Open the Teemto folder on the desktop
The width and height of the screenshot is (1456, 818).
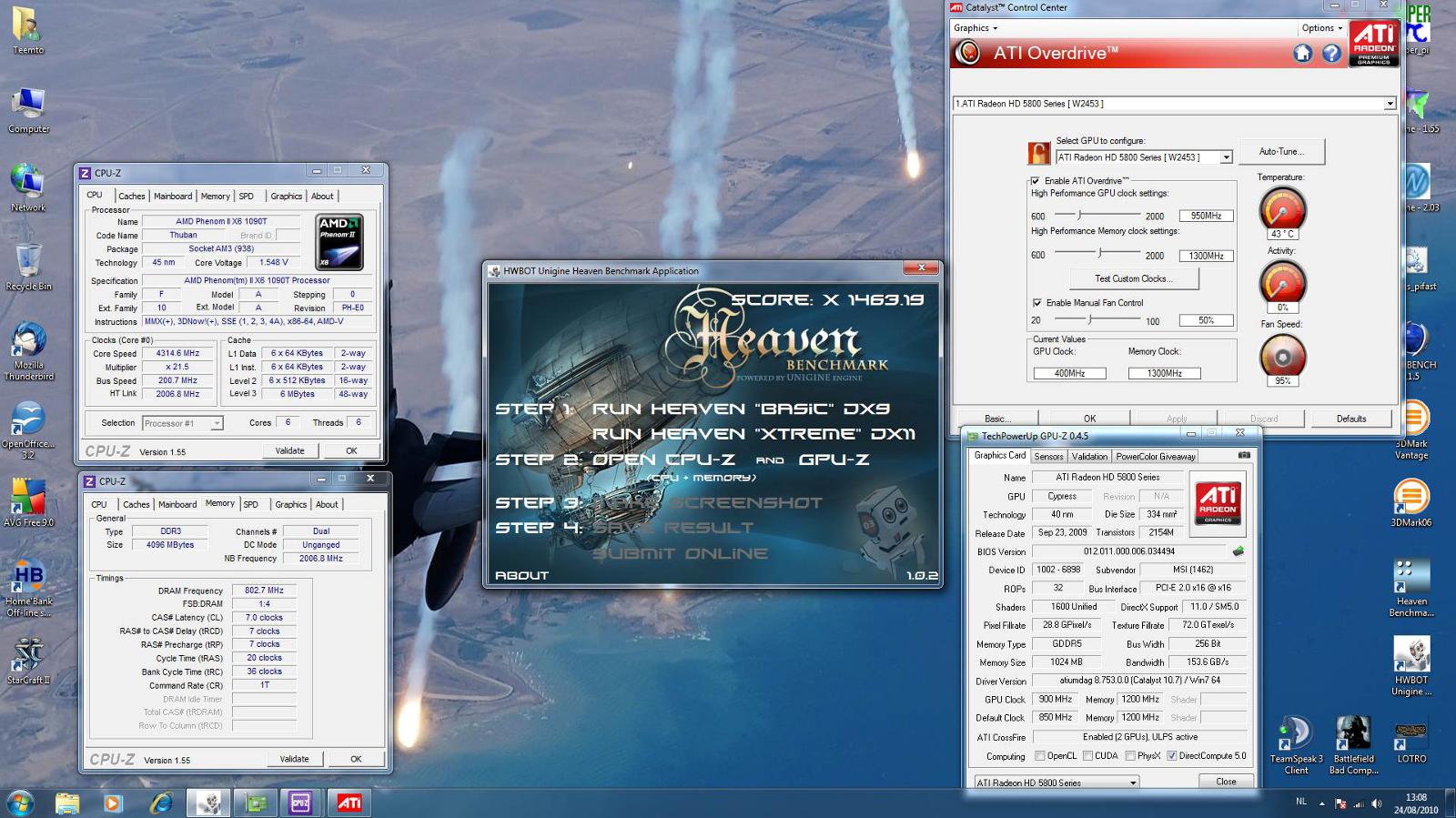pyautogui.click(x=28, y=30)
